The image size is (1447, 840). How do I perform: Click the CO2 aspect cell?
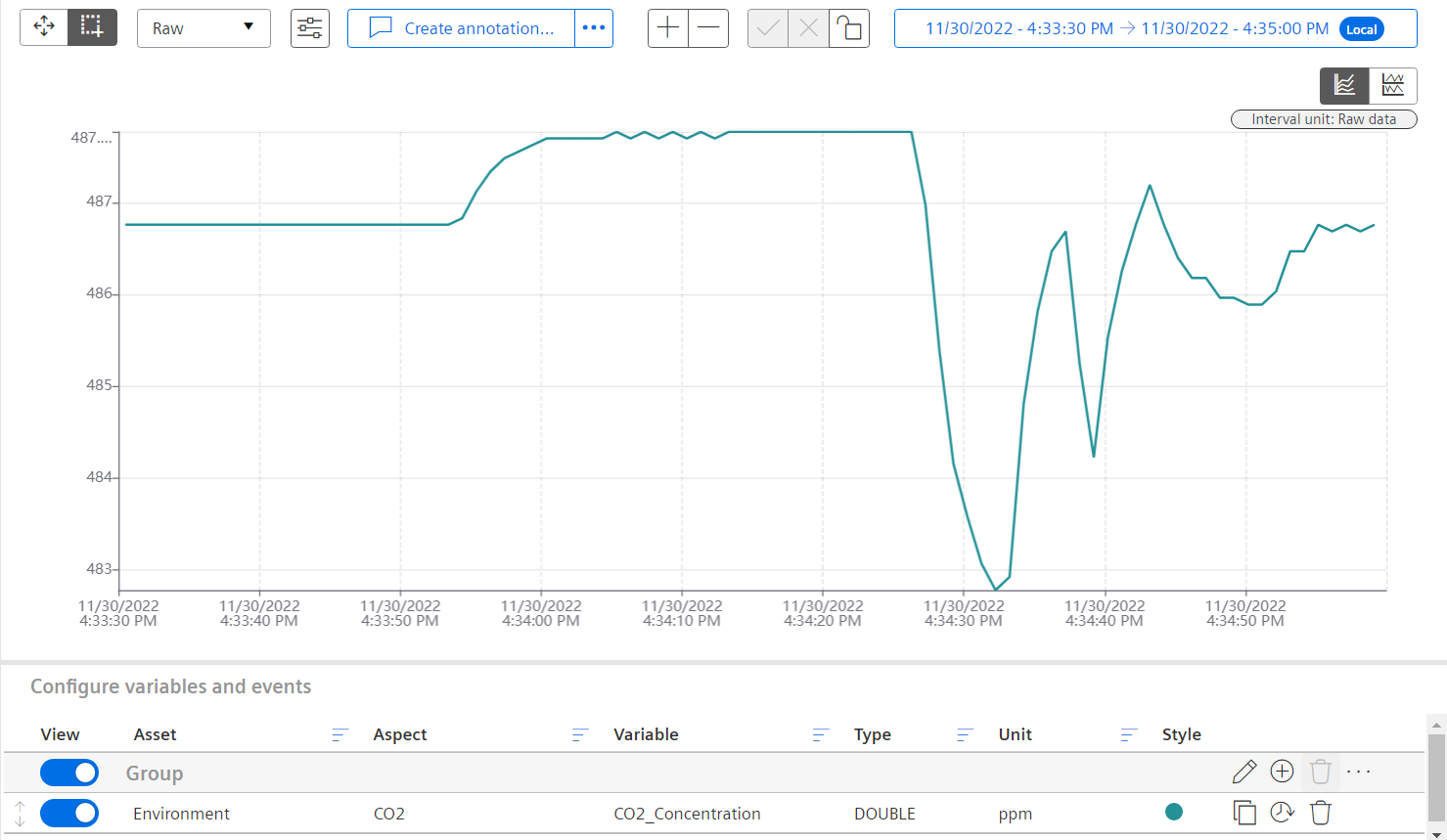pos(389,814)
